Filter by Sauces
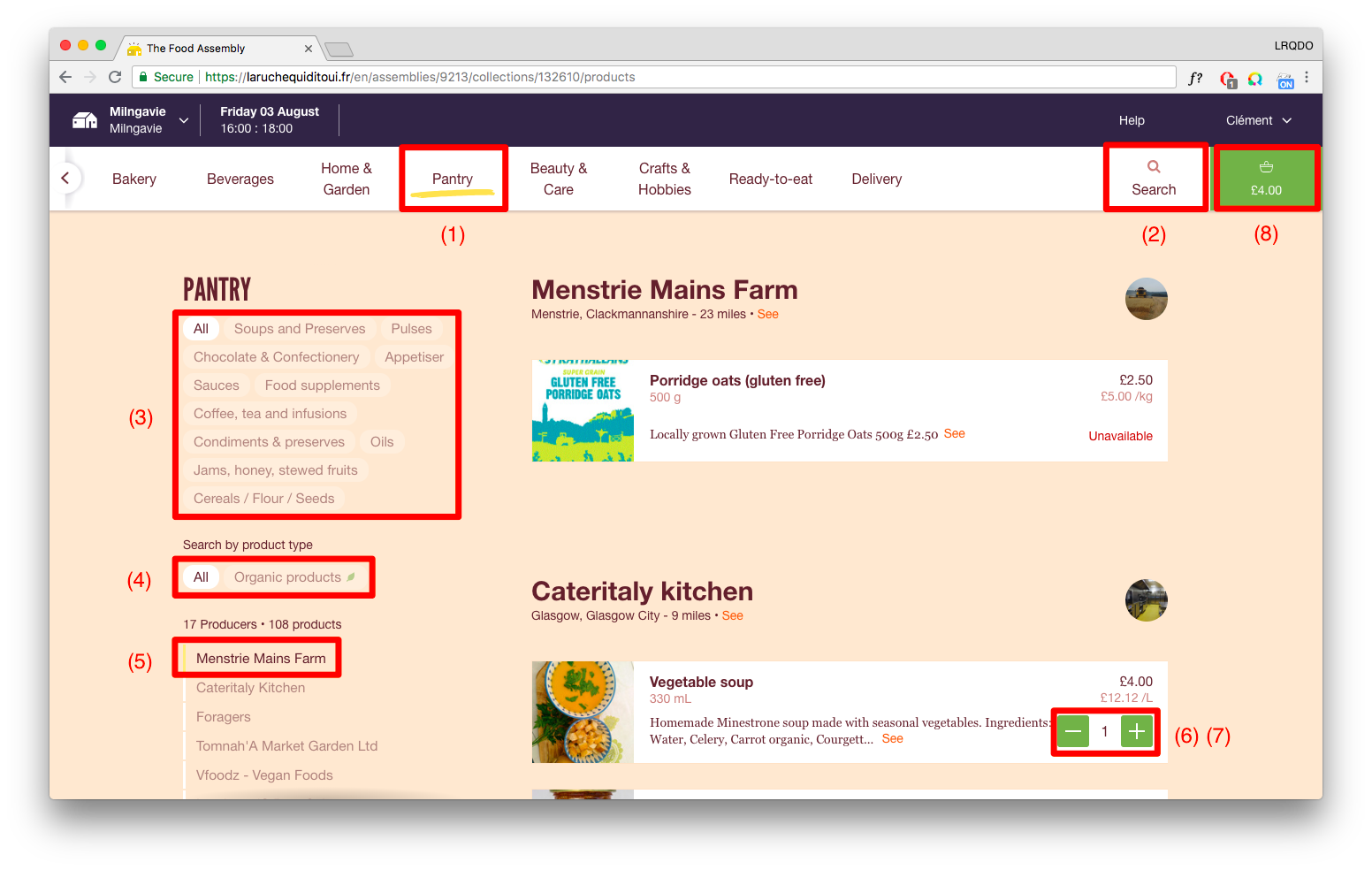This screenshot has width=1372, height=870. click(217, 385)
